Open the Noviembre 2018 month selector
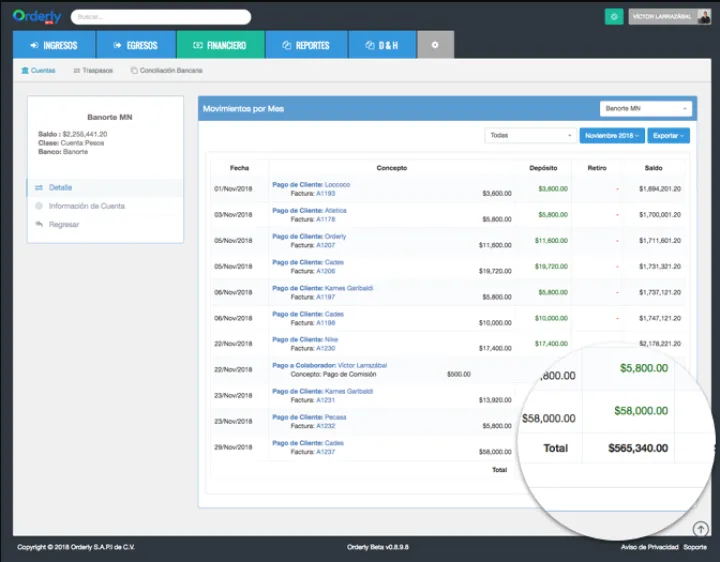The image size is (720, 562). point(611,135)
